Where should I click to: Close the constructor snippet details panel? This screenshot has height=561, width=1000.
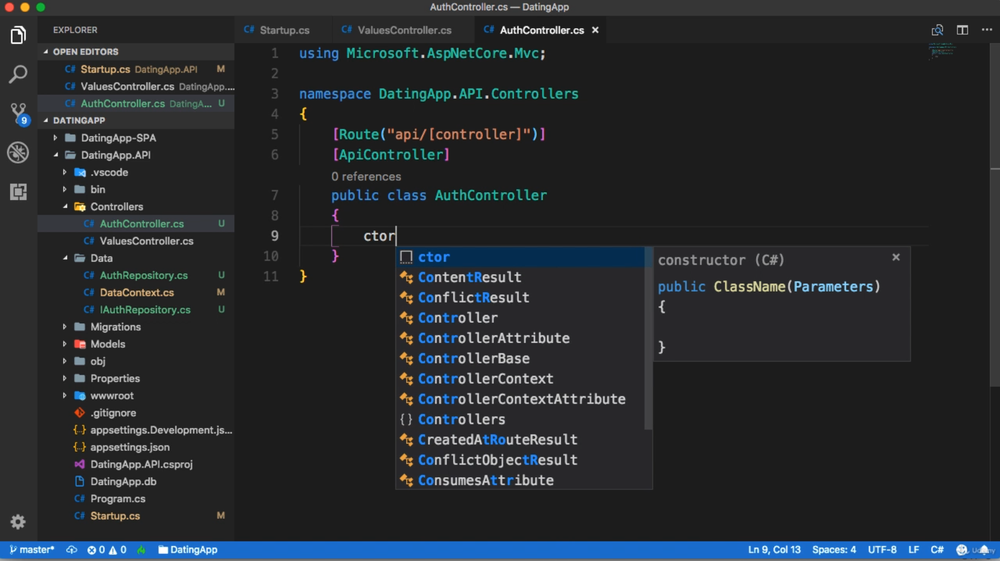896,257
